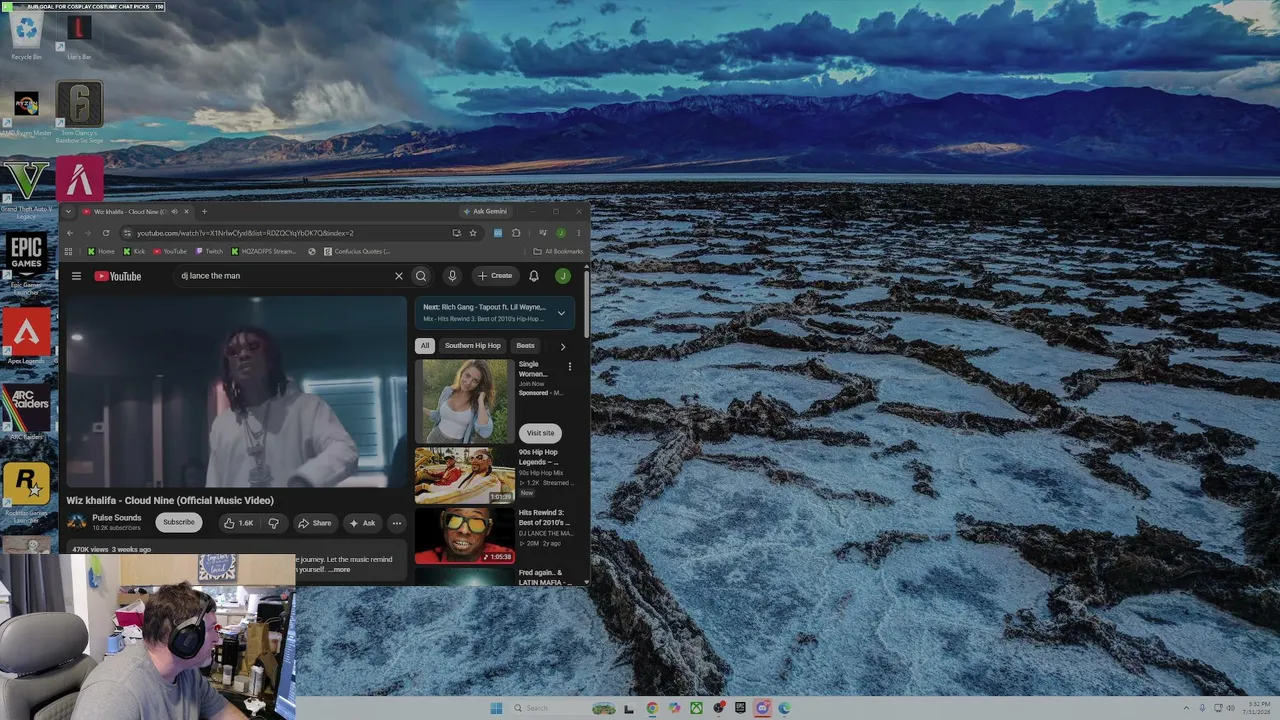The height and width of the screenshot is (720, 1280).
Task: Click the Cloud Nine video player
Action: point(237,391)
